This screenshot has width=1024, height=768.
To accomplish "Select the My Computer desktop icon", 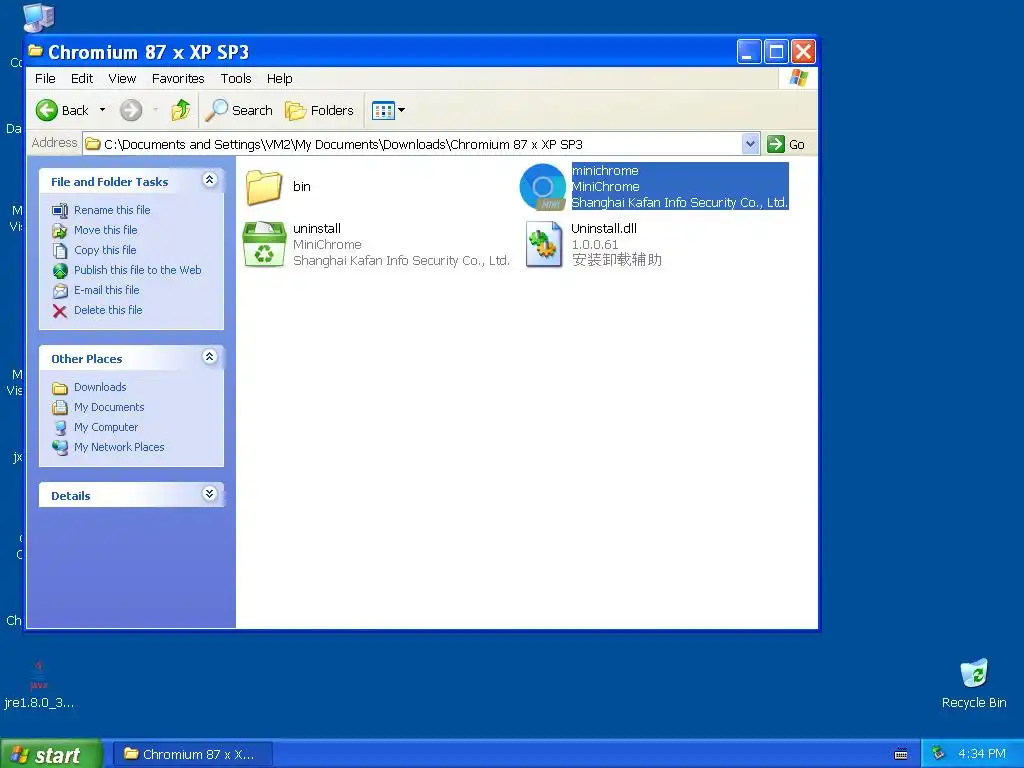I will tap(39, 18).
